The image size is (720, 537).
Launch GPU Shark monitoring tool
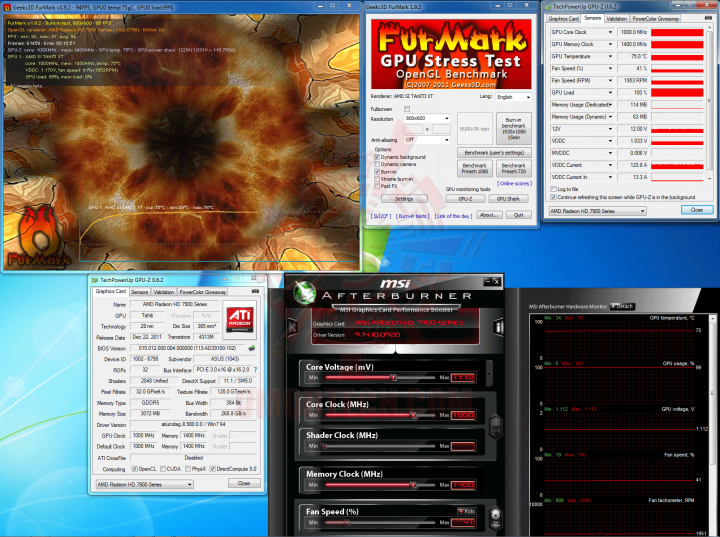[508, 199]
